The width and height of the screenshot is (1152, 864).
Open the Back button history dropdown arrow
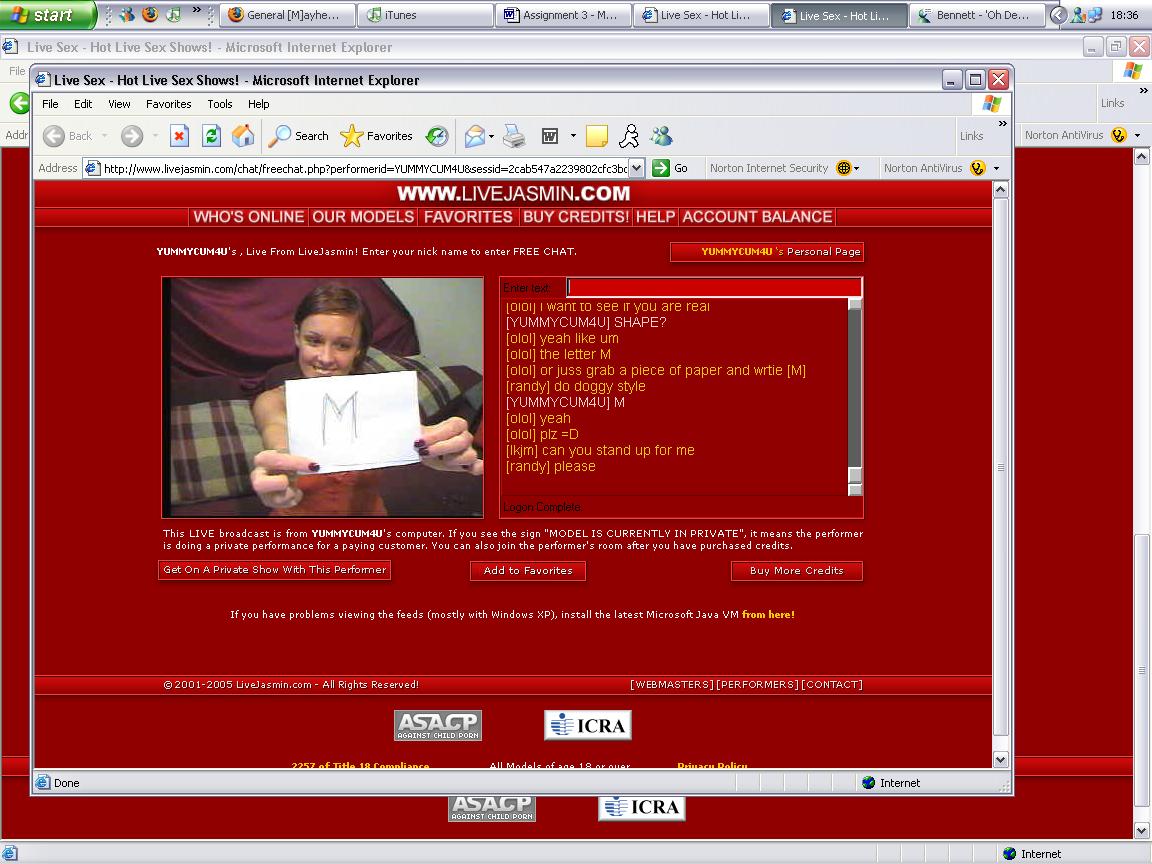(104, 136)
